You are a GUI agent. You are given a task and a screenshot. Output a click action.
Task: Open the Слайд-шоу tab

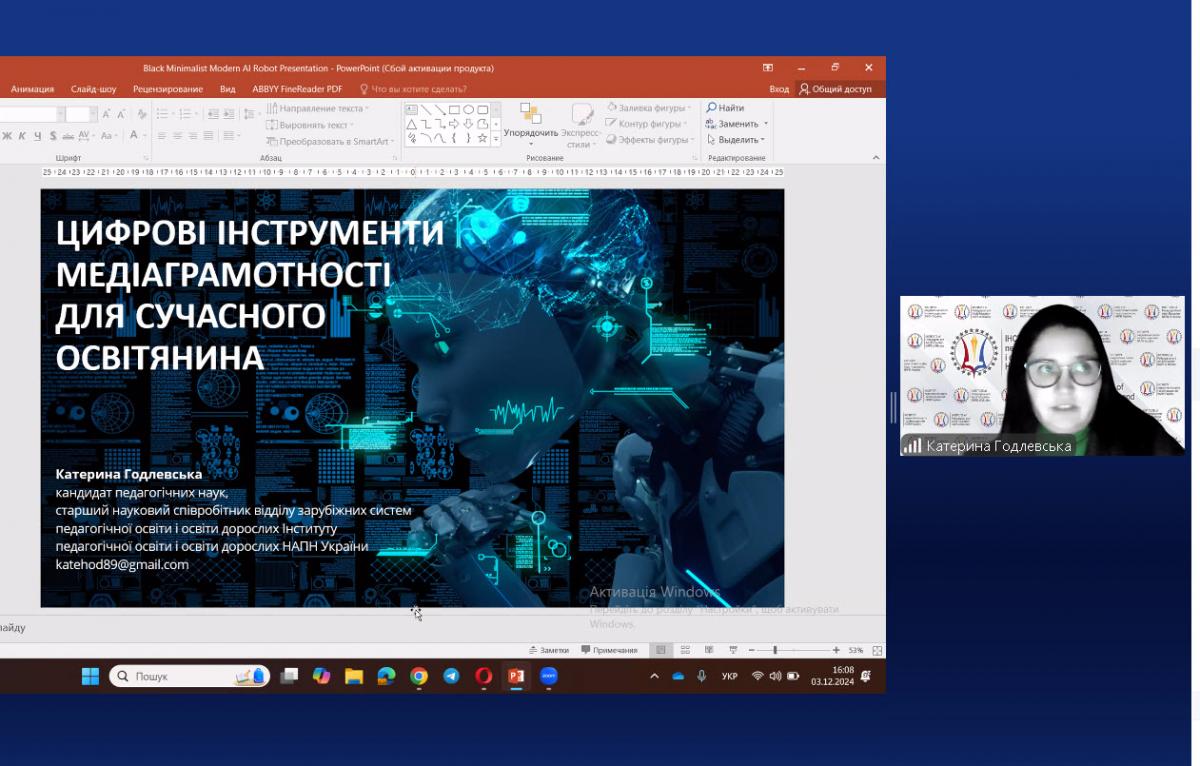pos(93,89)
